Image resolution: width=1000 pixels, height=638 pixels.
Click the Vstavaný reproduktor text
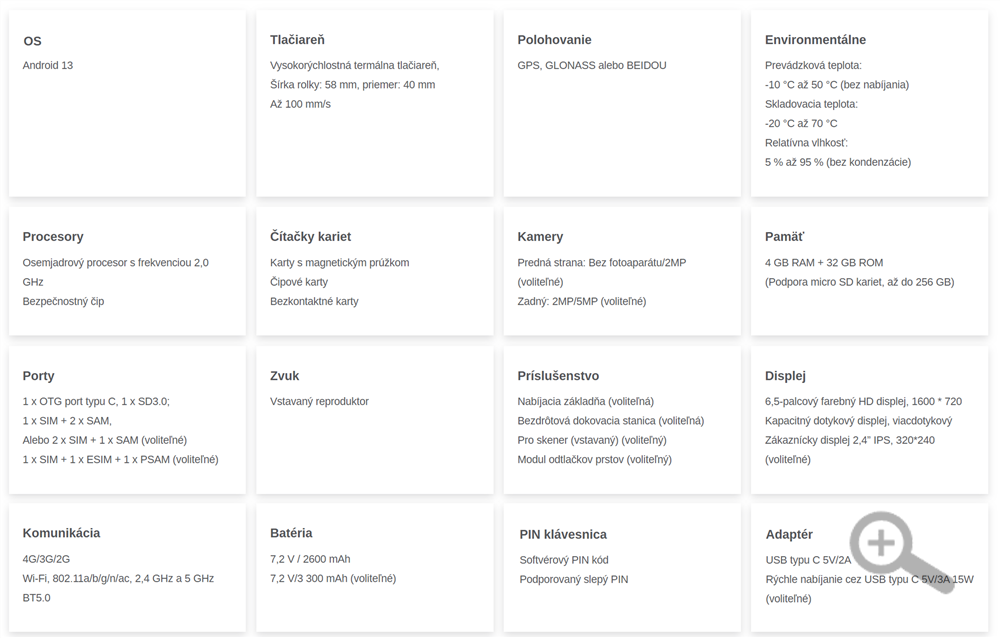[319, 402]
